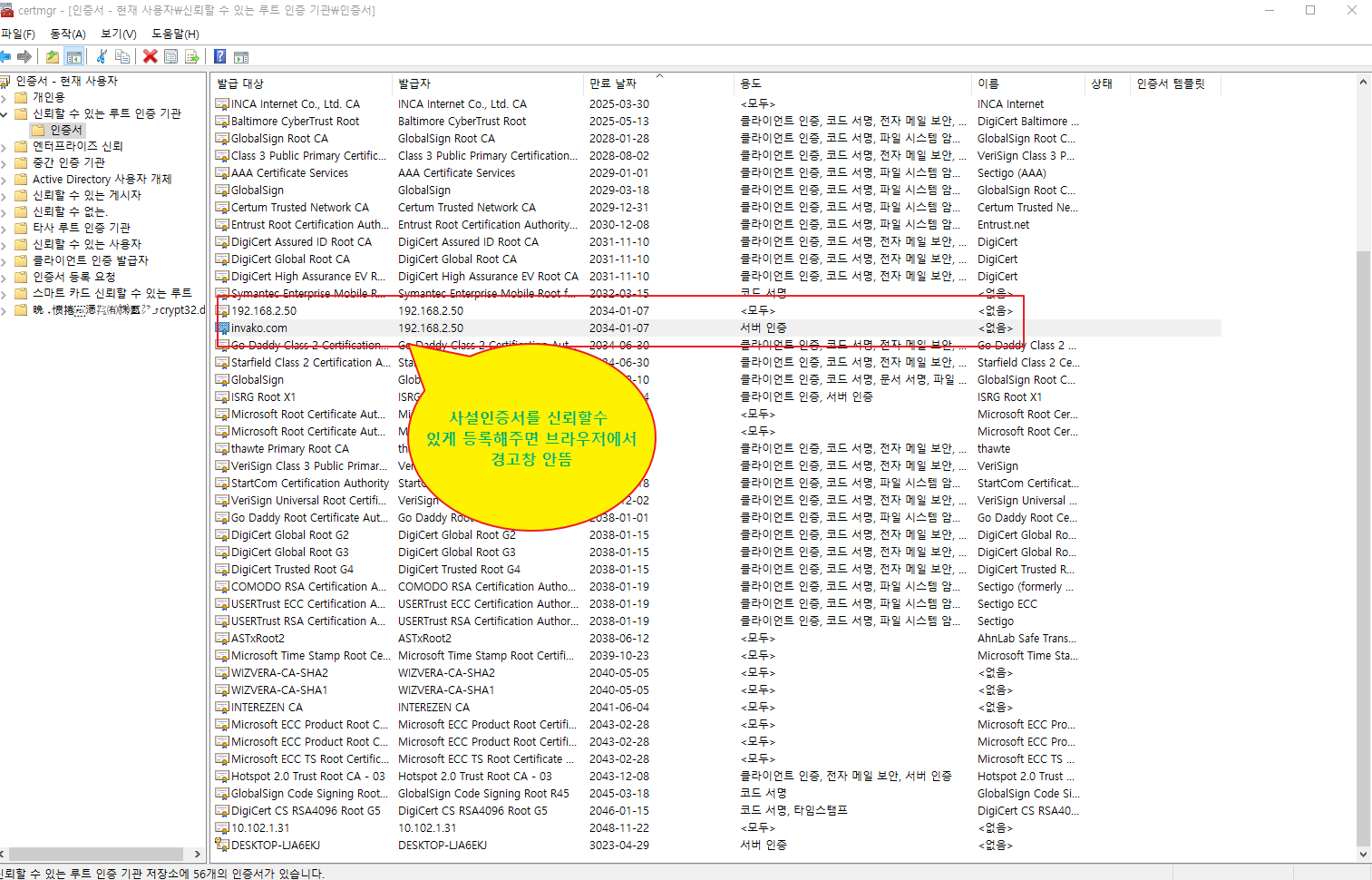The height and width of the screenshot is (880, 1372).
Task: Expand the 인증서 등록 요청 node
Action: [x=5, y=277]
